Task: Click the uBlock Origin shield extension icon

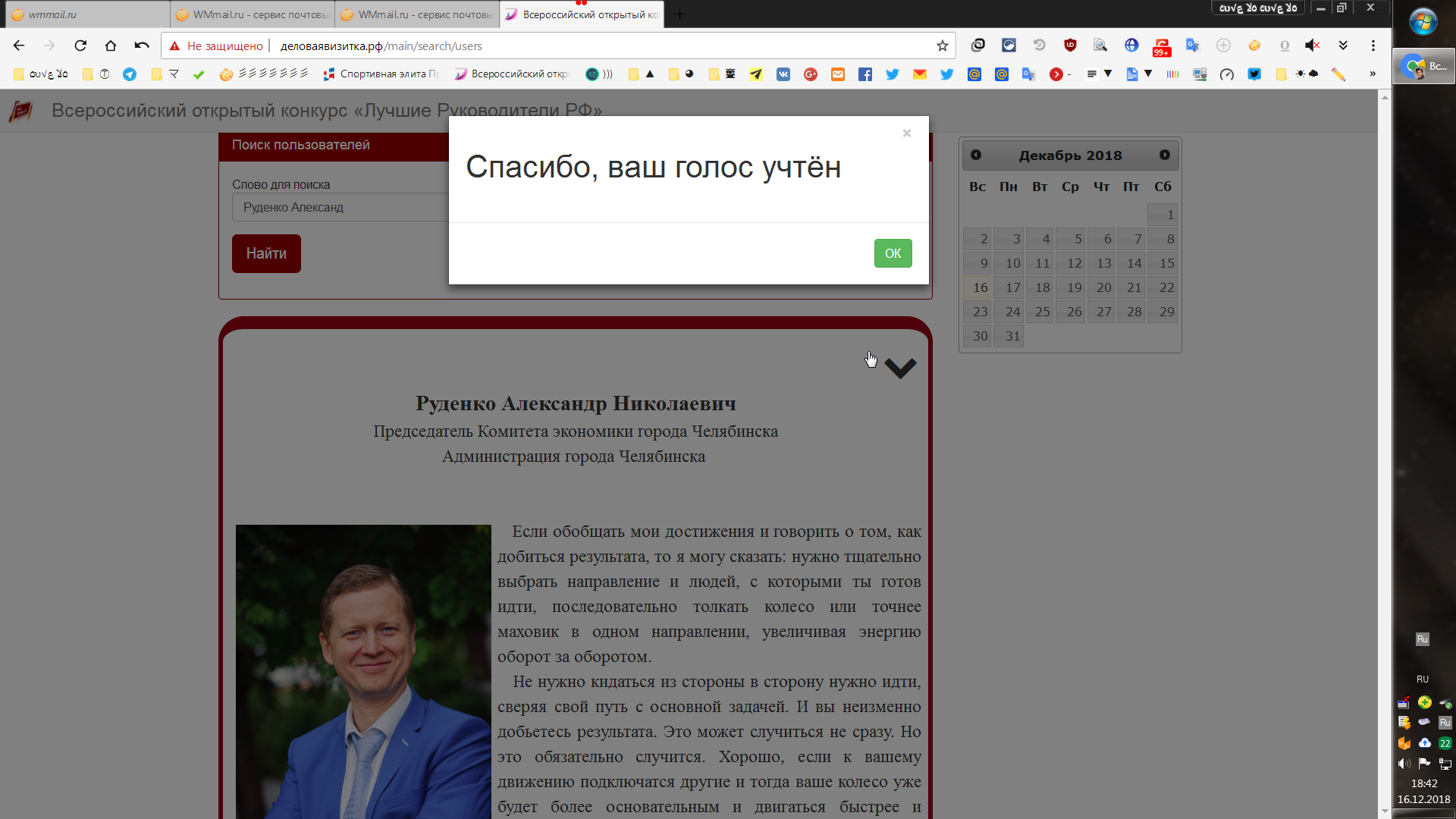Action: [1070, 45]
